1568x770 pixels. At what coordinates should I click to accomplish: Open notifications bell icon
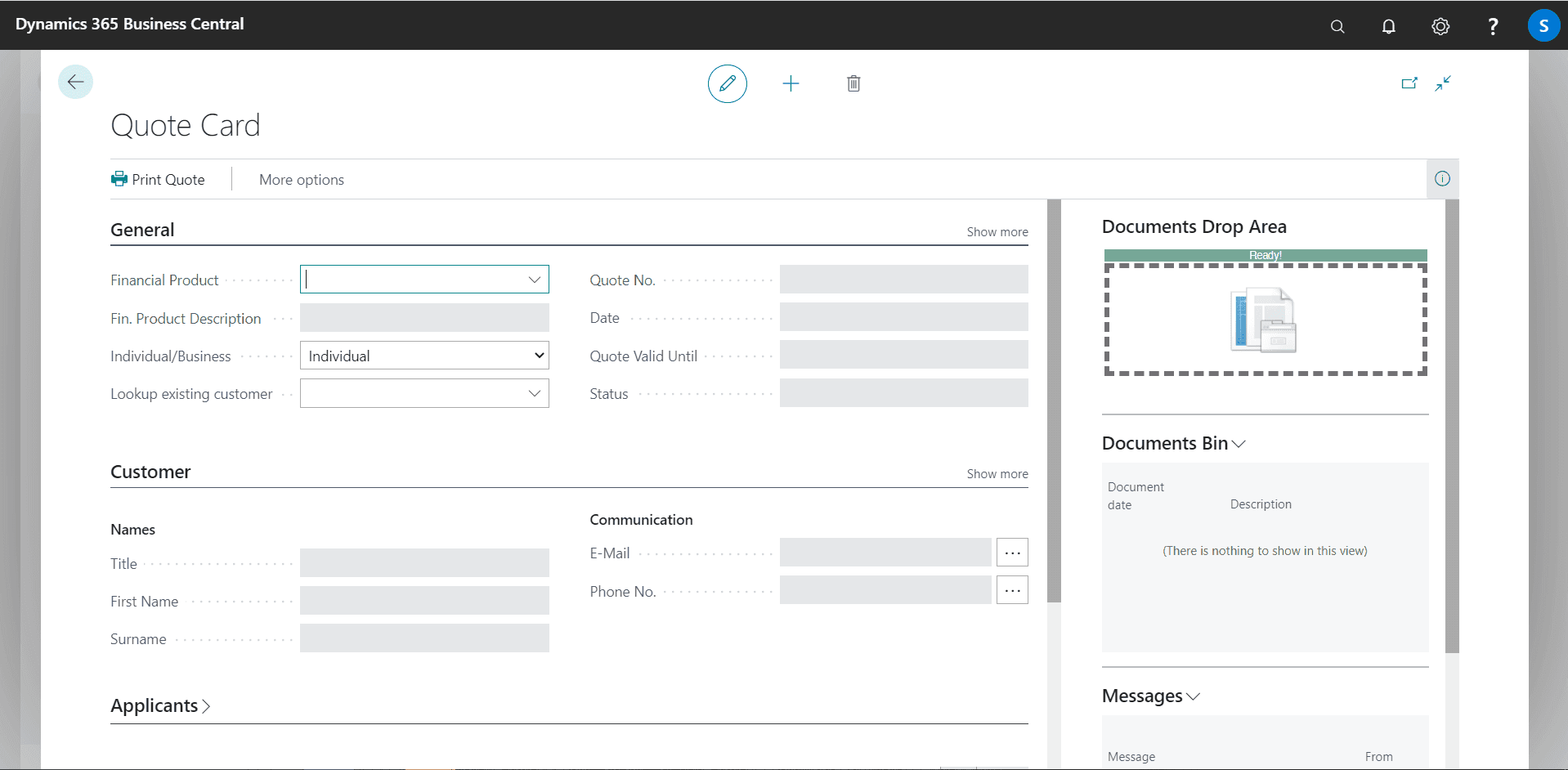1388,26
